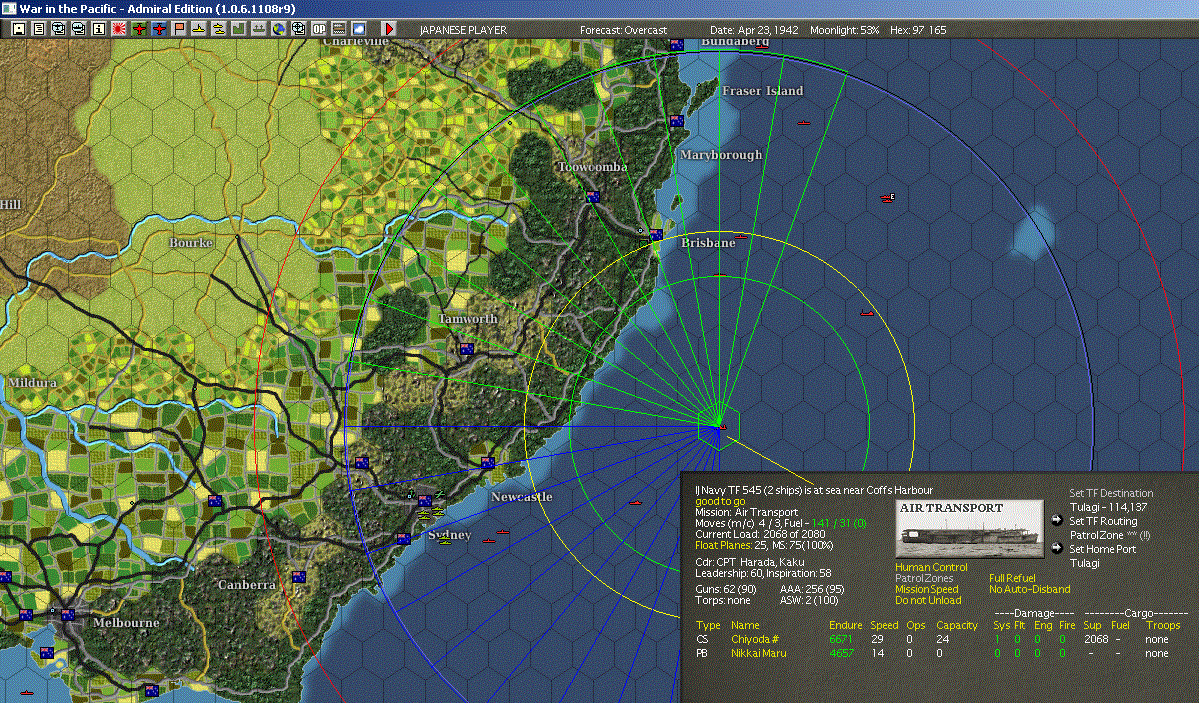Image resolution: width=1199 pixels, height=703 pixels.
Task: Select the Australian flag base at Brisbane
Action: [655, 235]
